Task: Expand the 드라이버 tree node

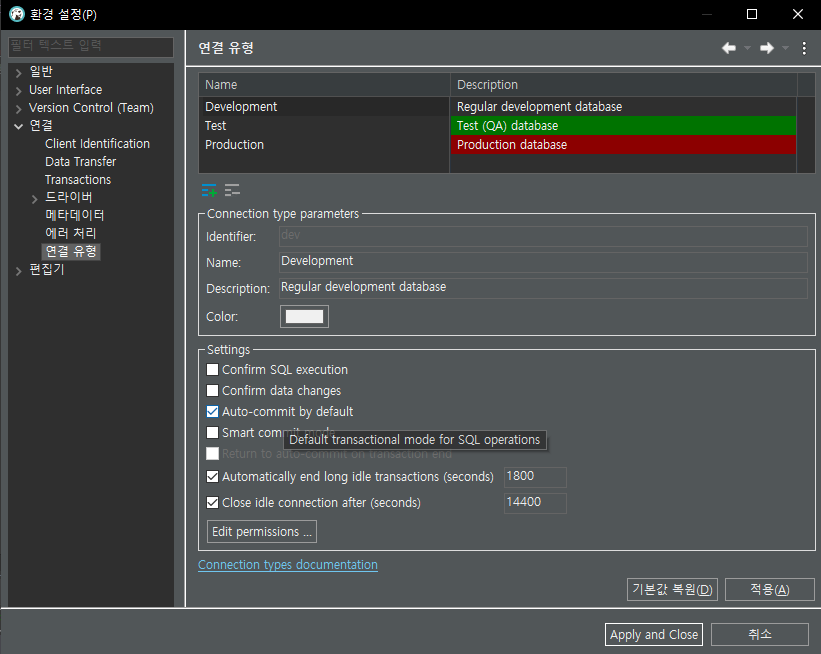Action: pos(35,198)
